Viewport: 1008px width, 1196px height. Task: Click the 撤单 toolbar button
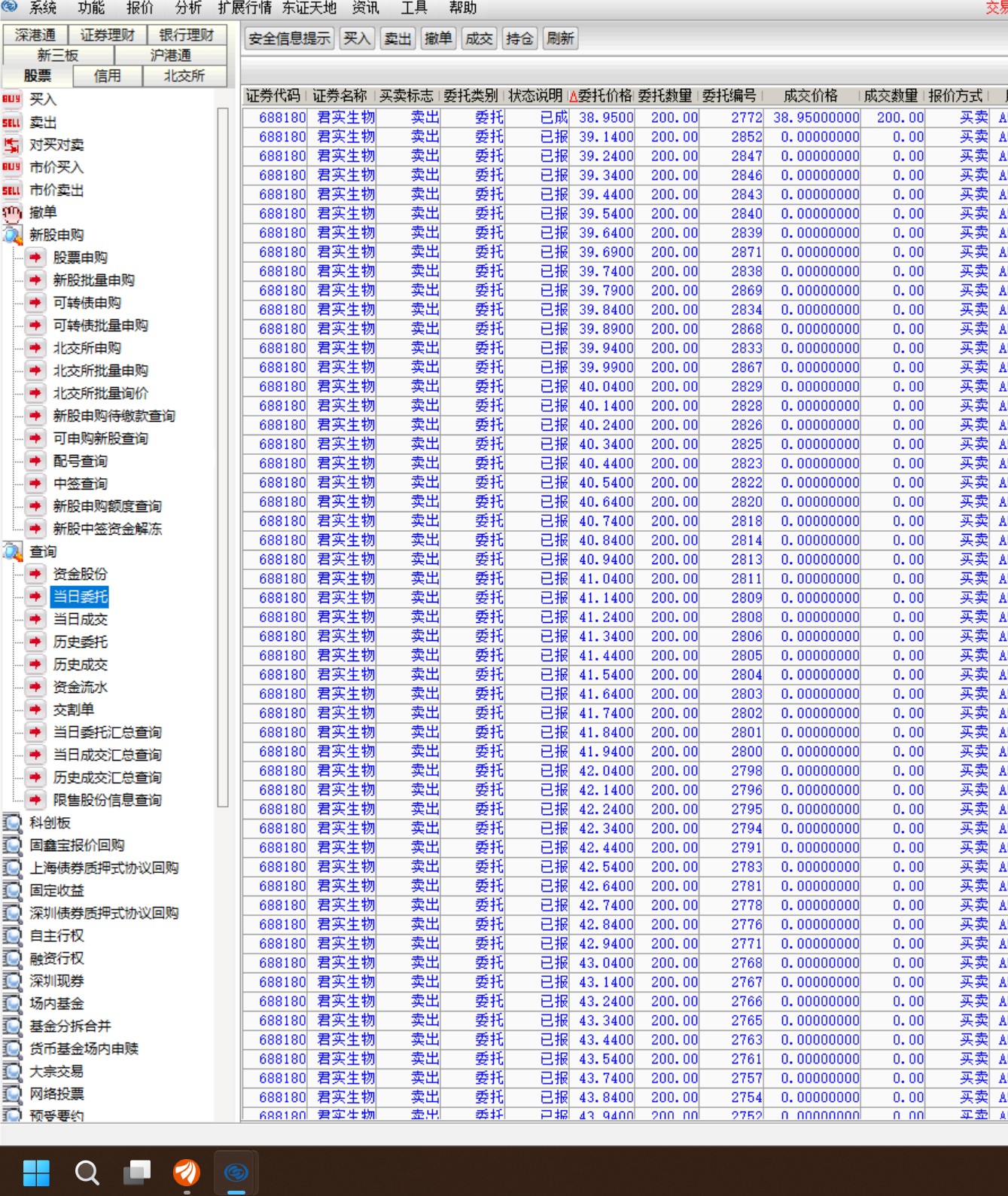[x=438, y=38]
